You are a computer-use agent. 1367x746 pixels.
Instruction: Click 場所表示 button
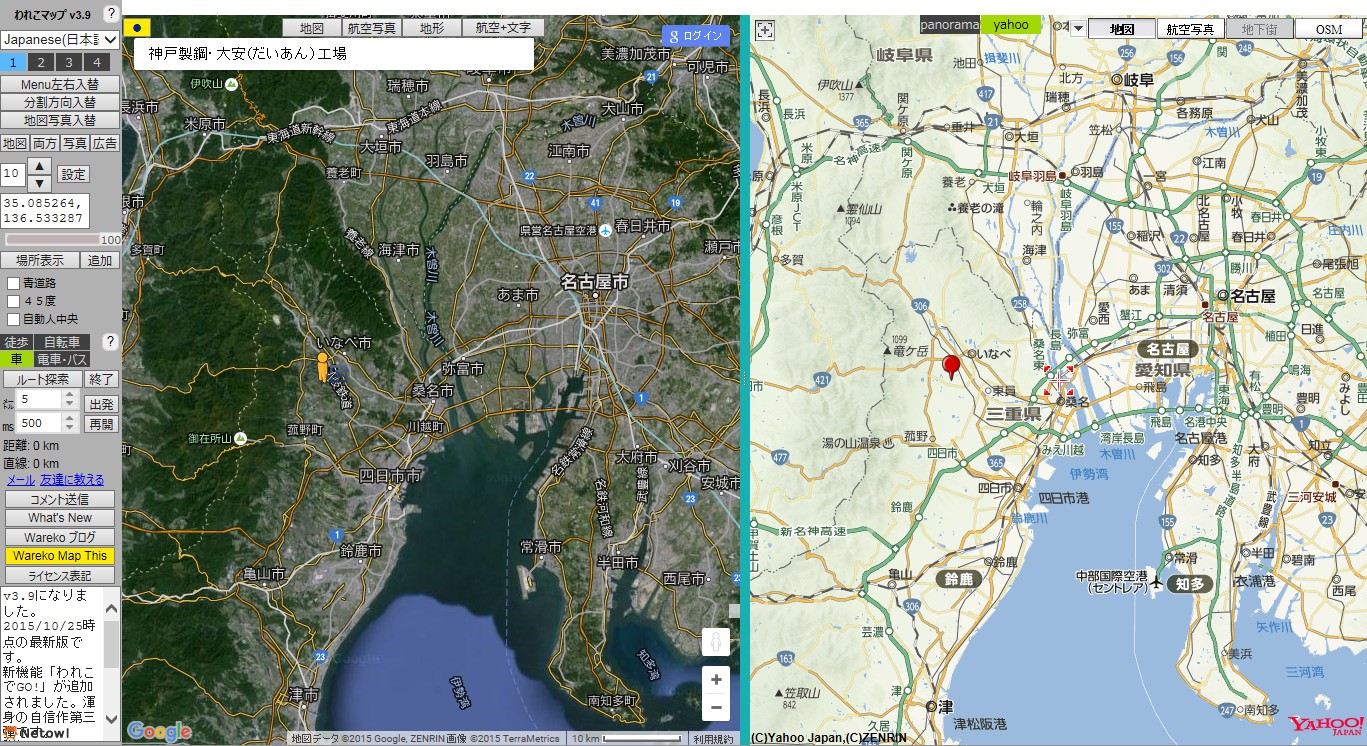coord(40,260)
